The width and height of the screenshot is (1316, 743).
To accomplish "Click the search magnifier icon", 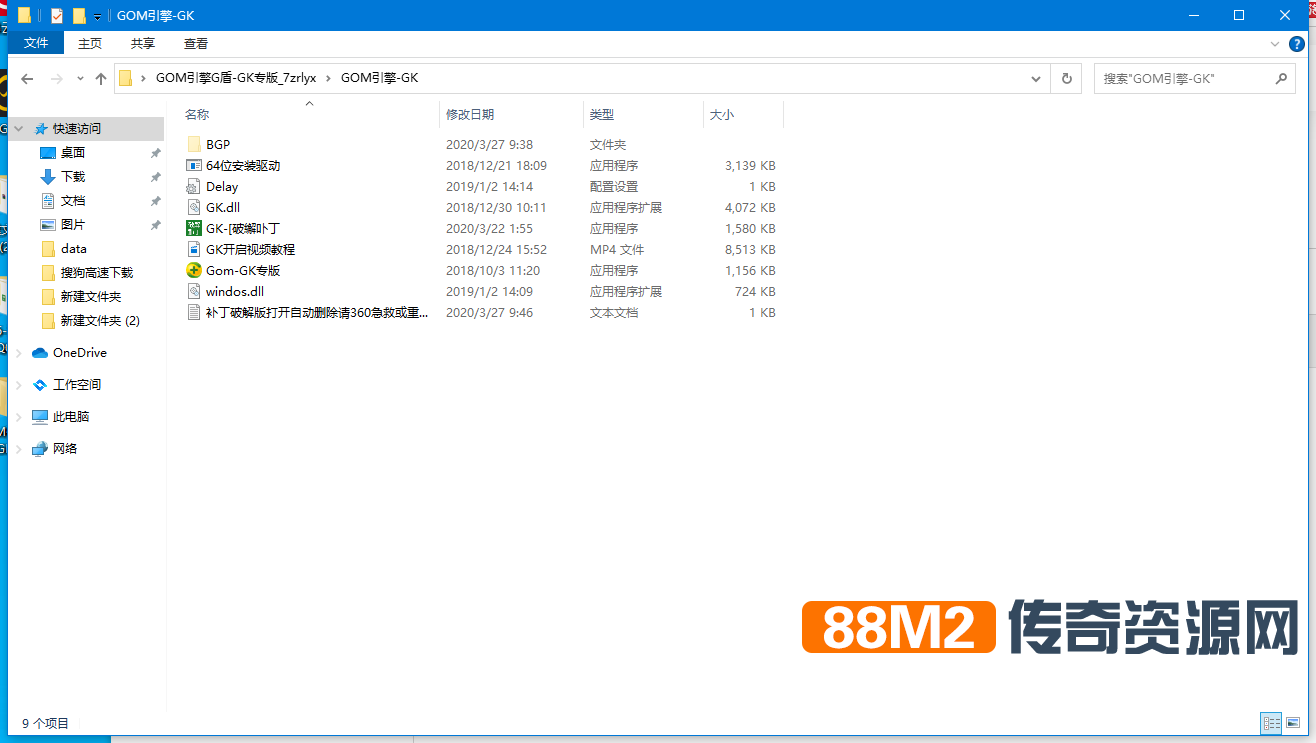I will click(1282, 78).
